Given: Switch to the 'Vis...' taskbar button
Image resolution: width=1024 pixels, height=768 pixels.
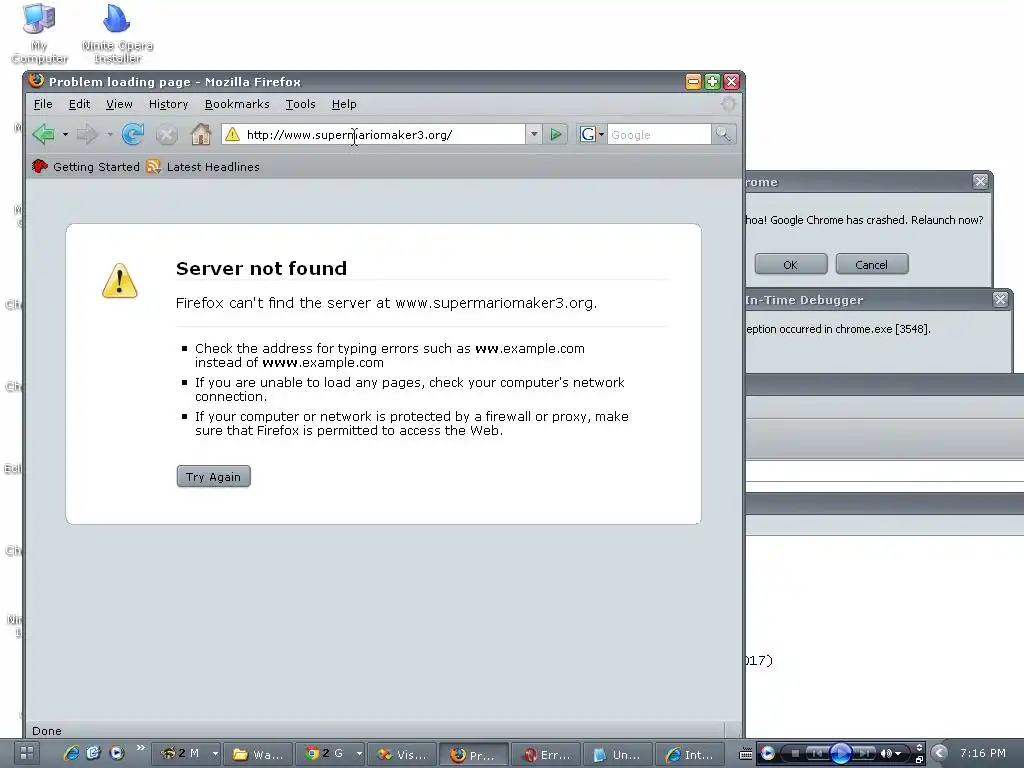Looking at the screenshot, I should point(402,754).
